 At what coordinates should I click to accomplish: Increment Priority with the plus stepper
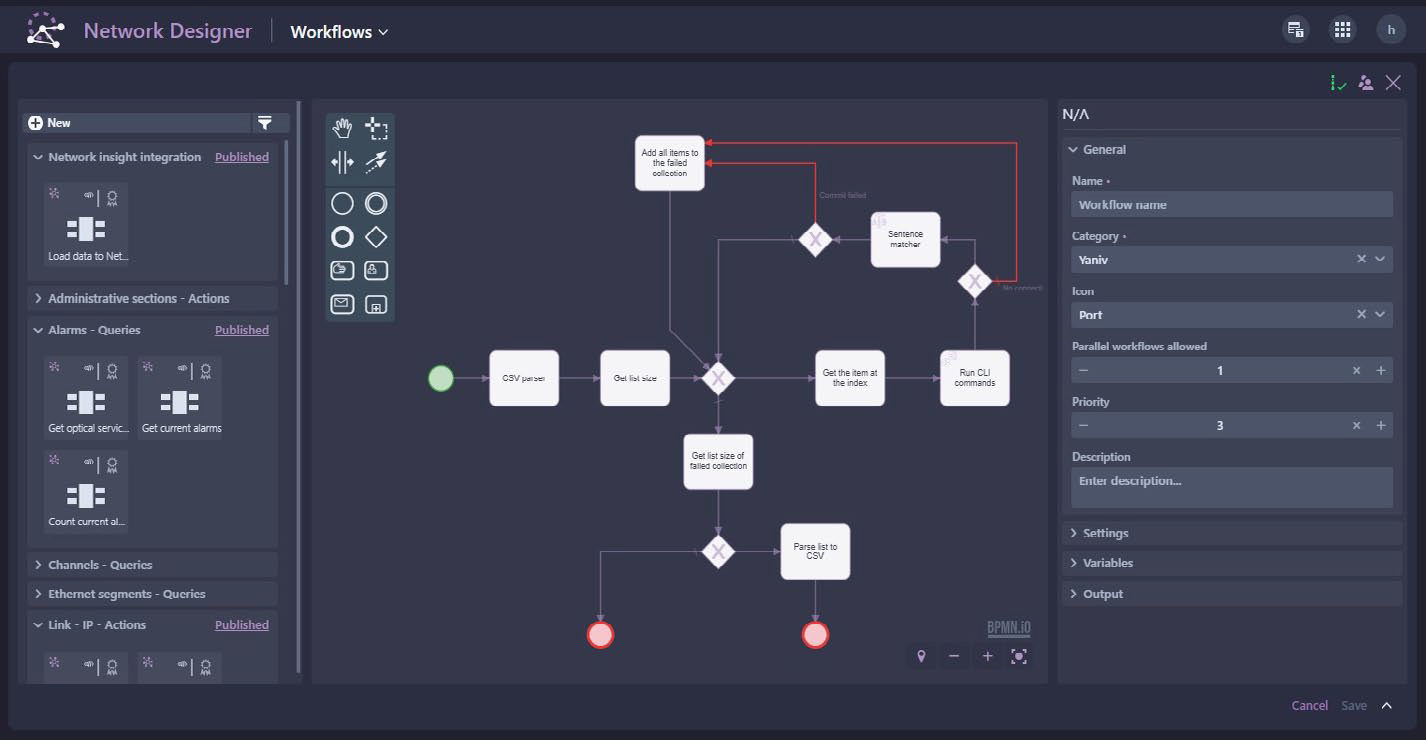coord(1381,425)
